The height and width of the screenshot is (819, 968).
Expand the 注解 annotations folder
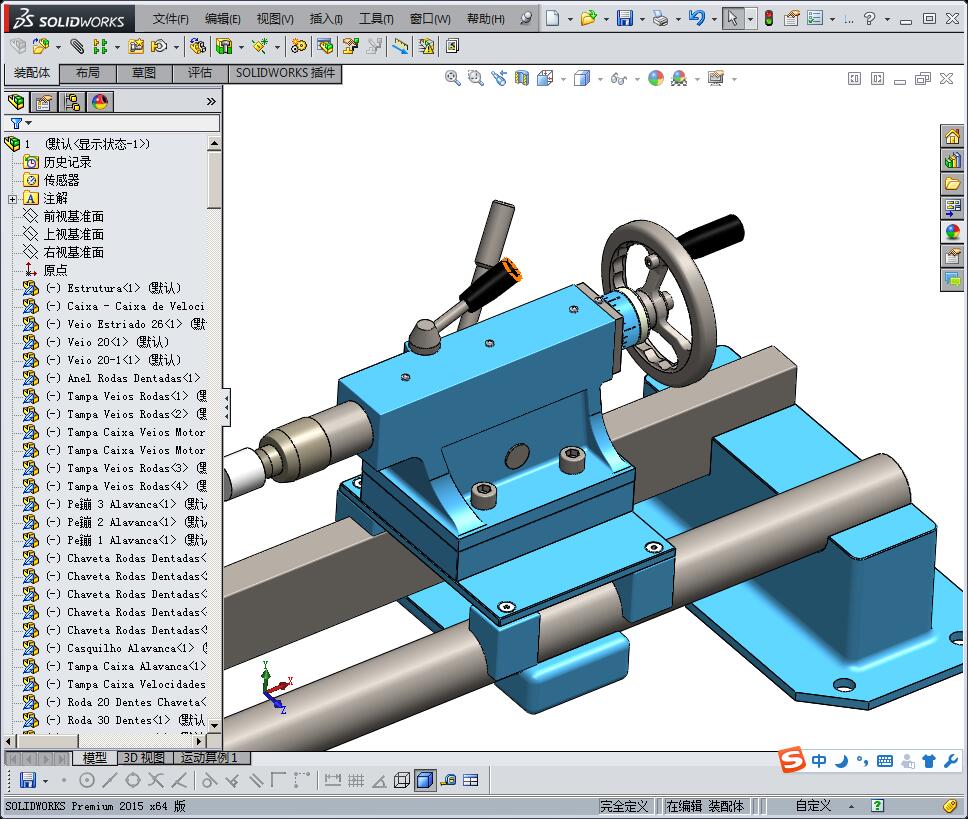click(13, 198)
